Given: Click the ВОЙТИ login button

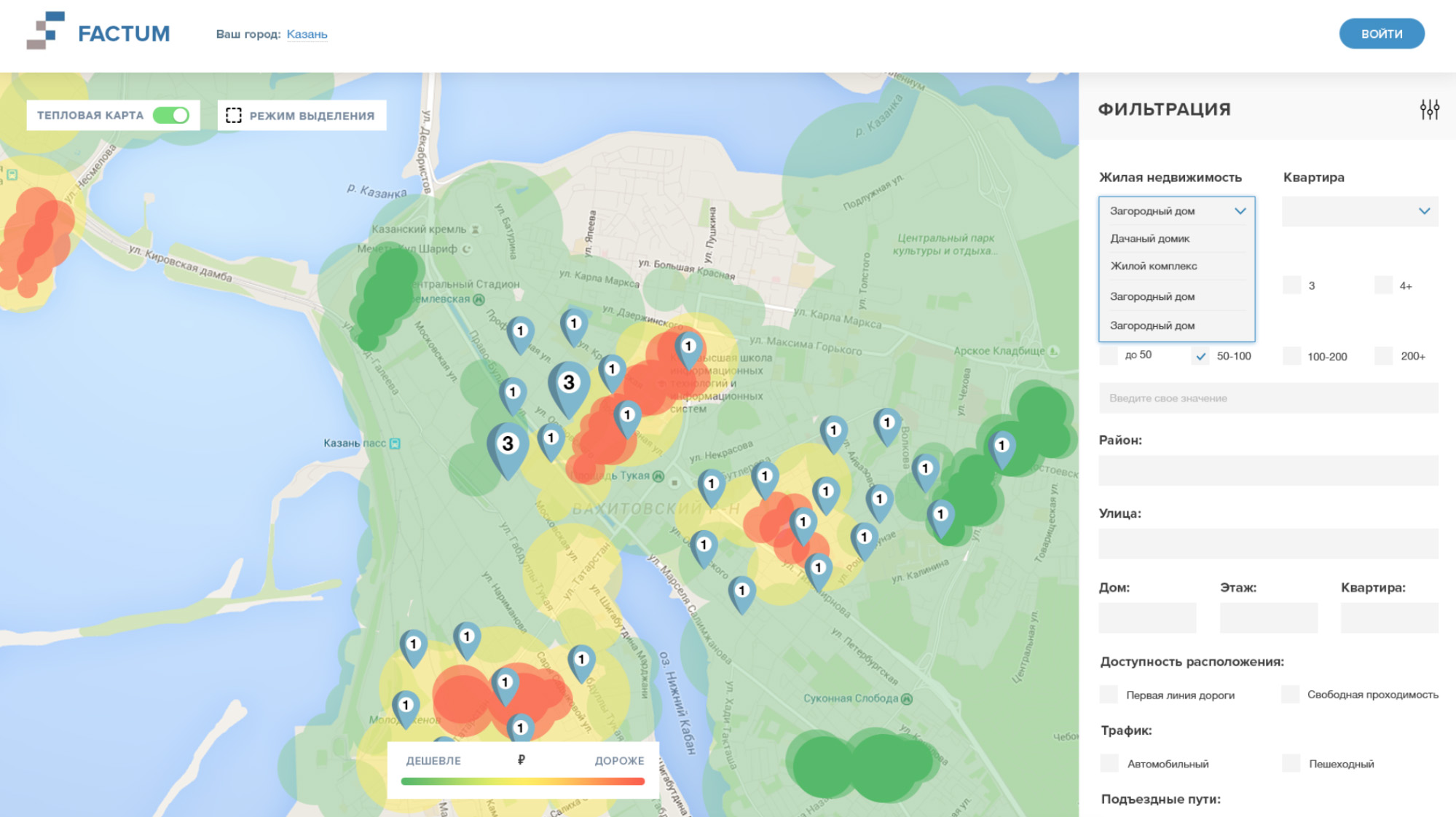Looking at the screenshot, I should 1381,33.
